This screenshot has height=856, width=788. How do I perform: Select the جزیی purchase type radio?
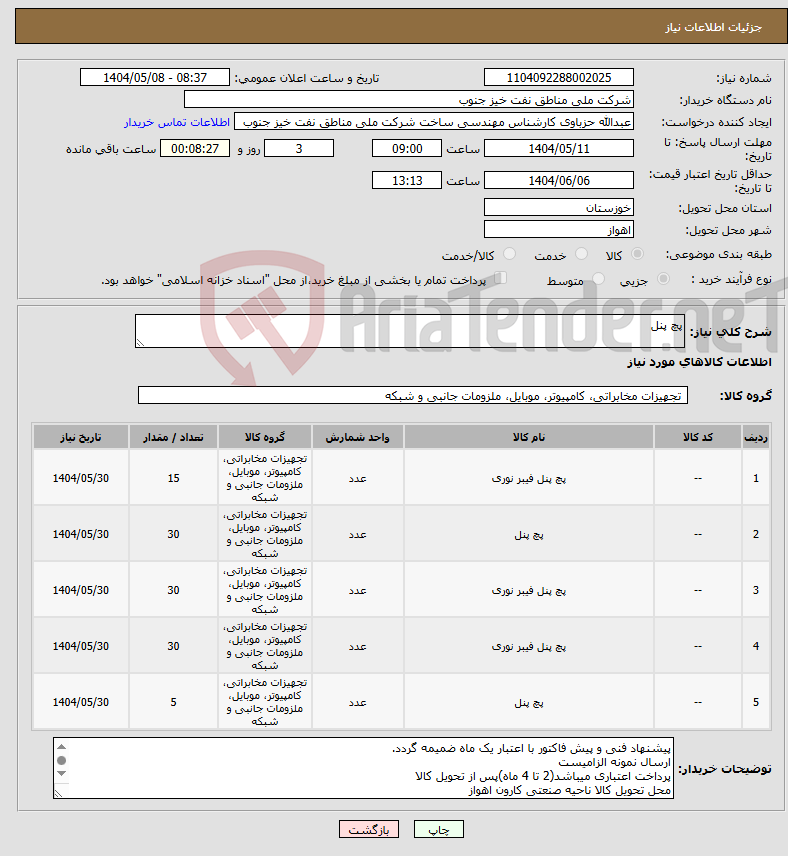point(663,279)
